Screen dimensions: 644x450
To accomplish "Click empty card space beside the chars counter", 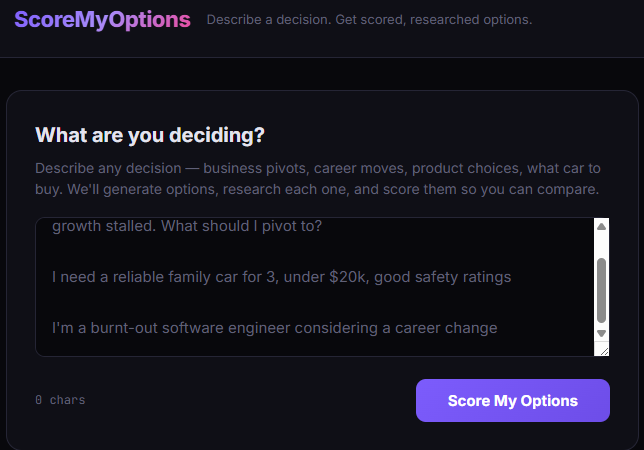I will pyautogui.click(x=250, y=400).
